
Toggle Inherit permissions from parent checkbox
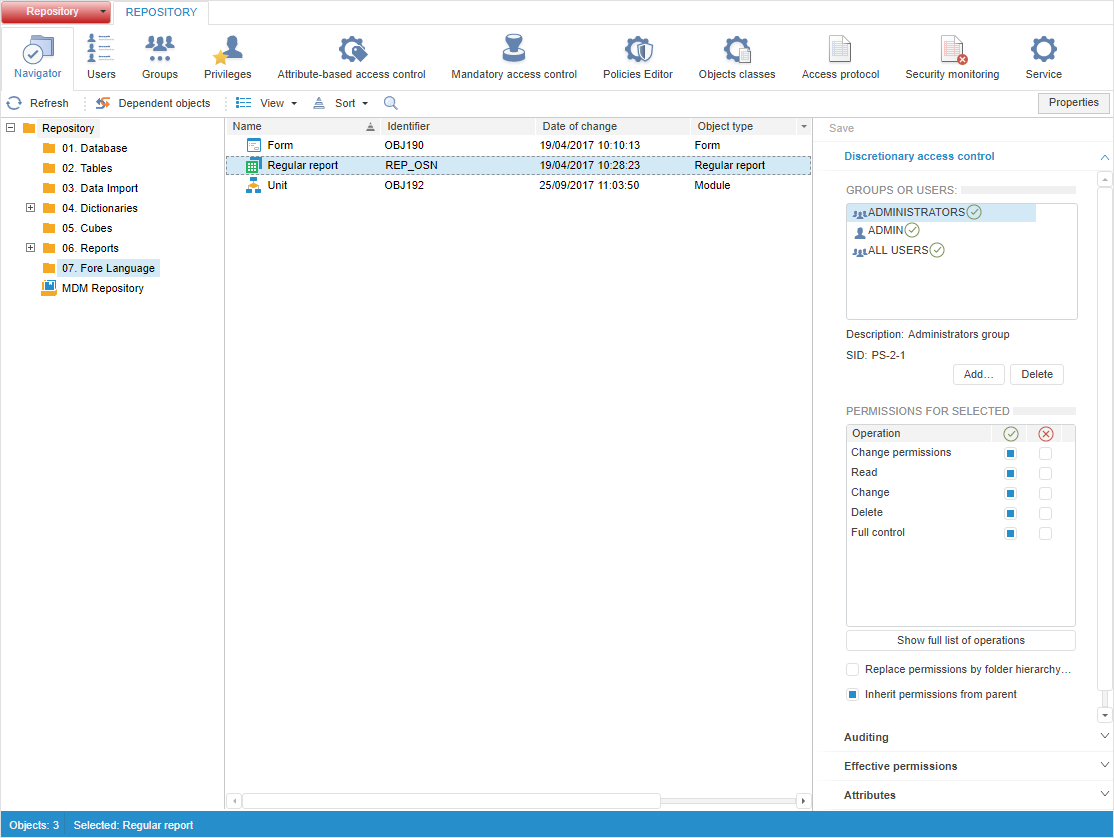[853, 694]
